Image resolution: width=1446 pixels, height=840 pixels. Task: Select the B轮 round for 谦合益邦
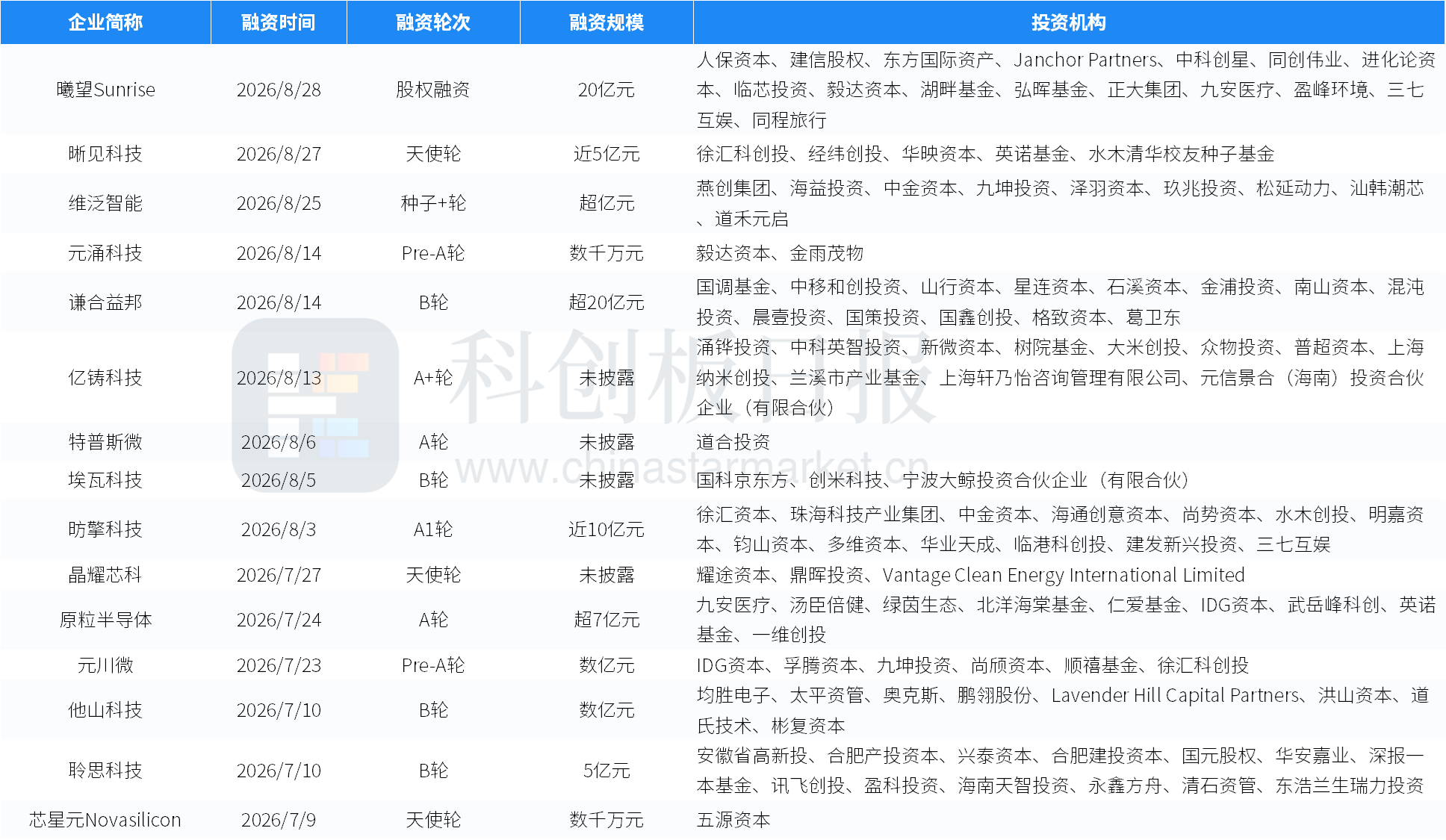pos(433,302)
